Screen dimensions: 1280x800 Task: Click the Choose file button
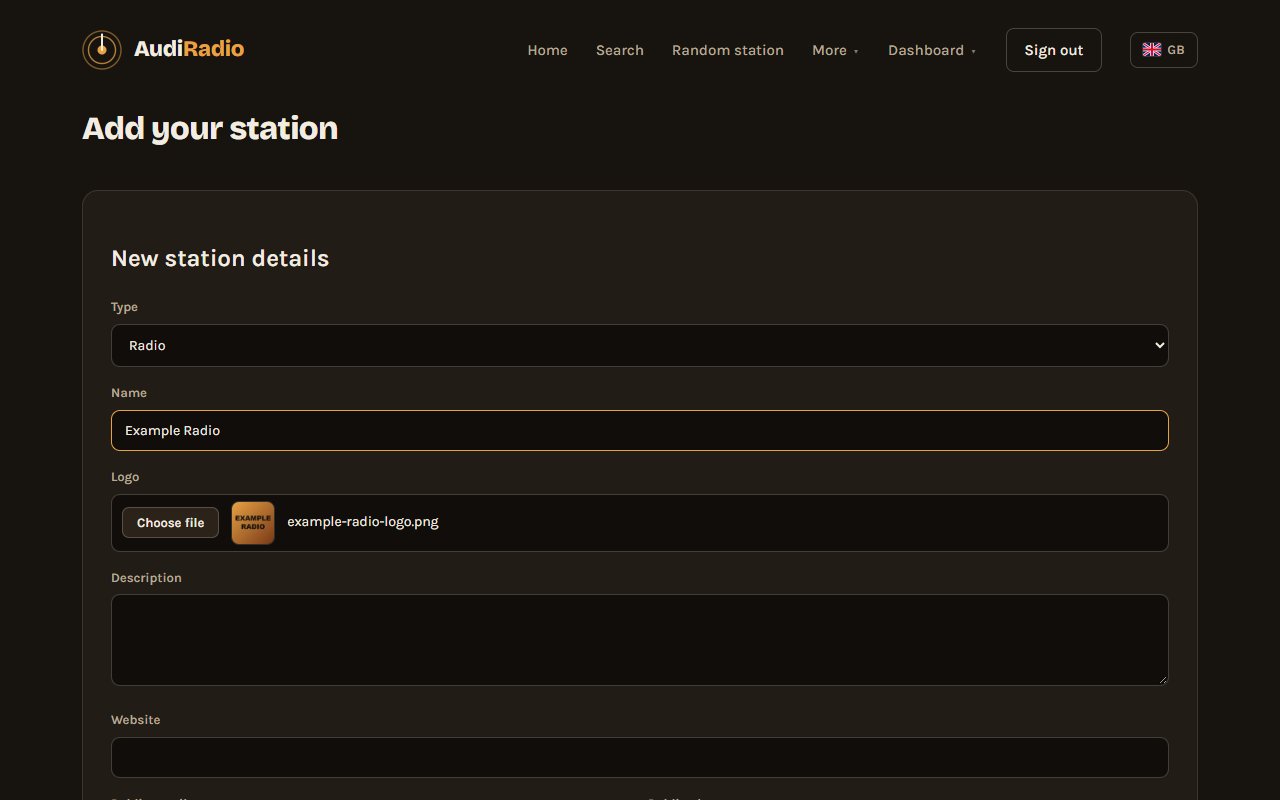click(170, 523)
